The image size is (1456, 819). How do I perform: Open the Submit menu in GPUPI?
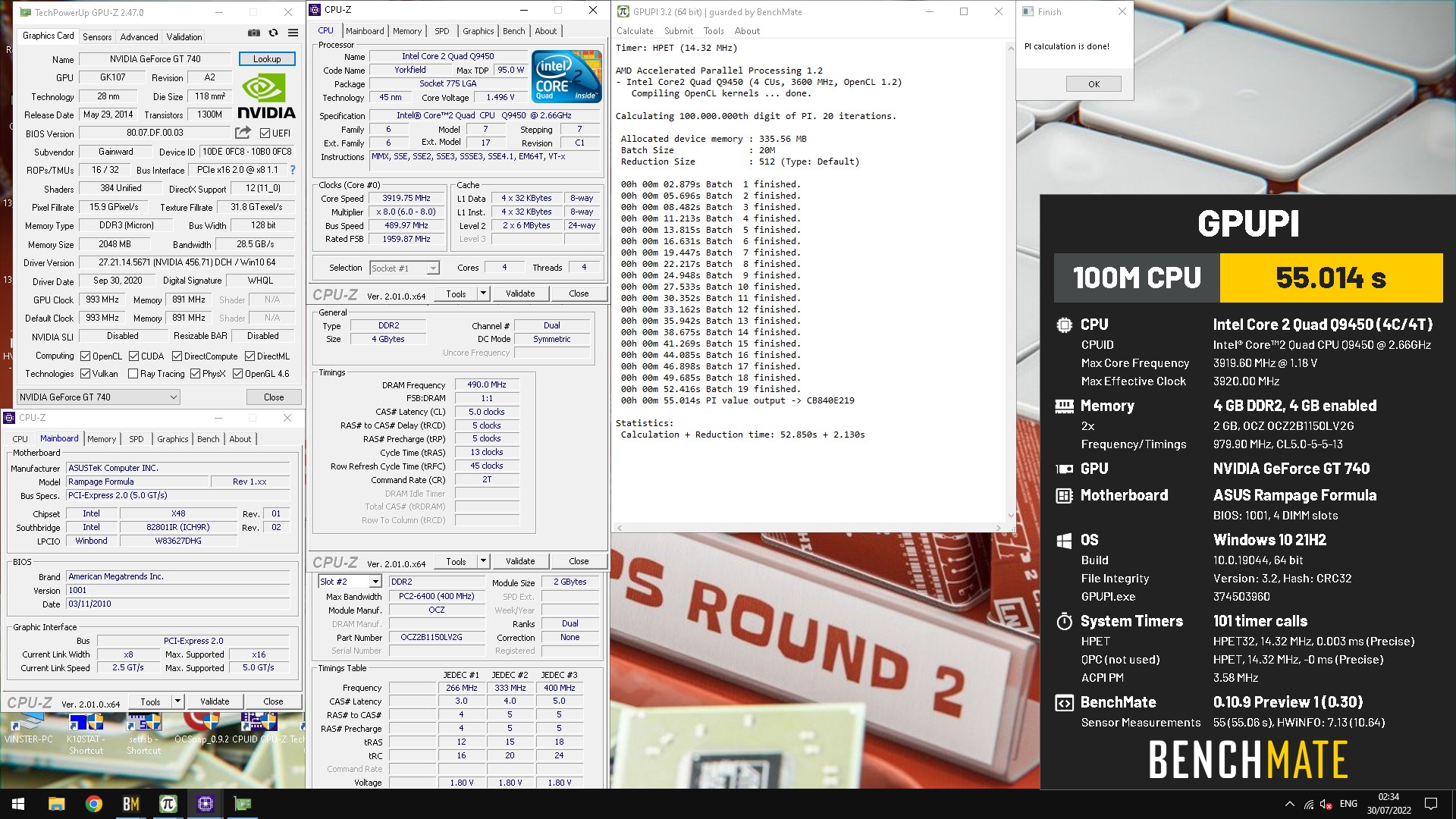678,31
